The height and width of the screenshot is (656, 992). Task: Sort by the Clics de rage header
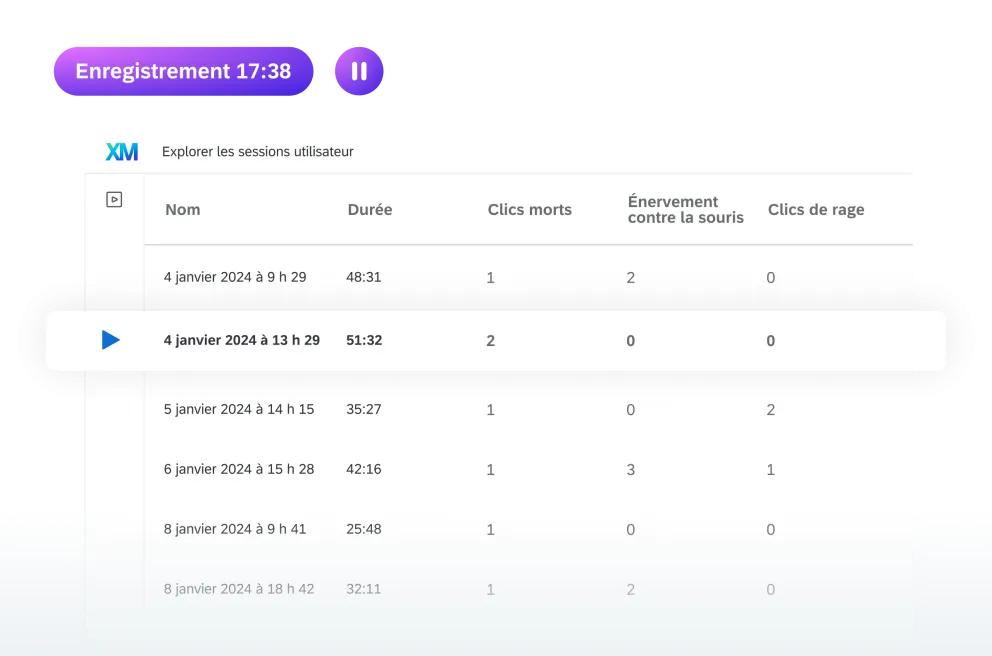pos(816,209)
